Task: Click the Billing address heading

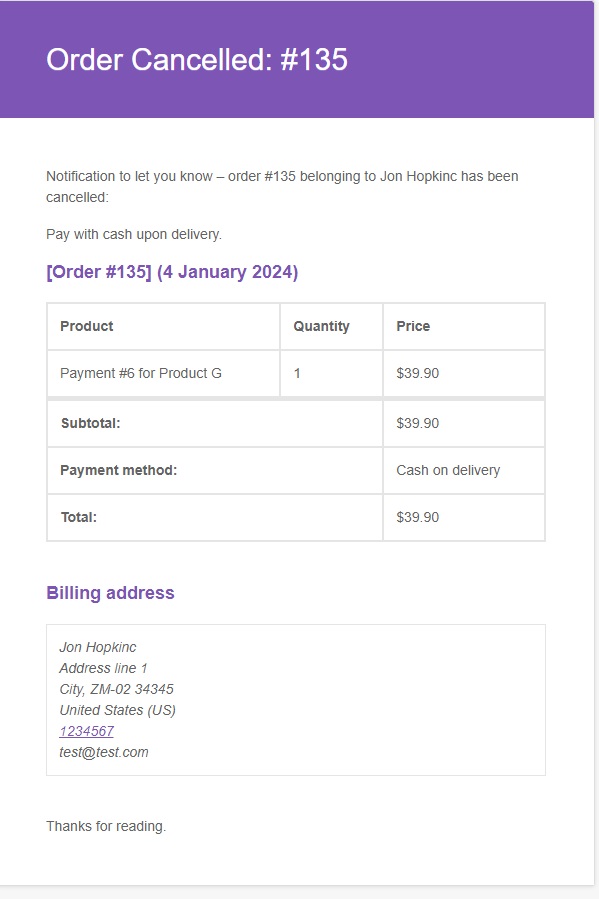Action: click(110, 593)
